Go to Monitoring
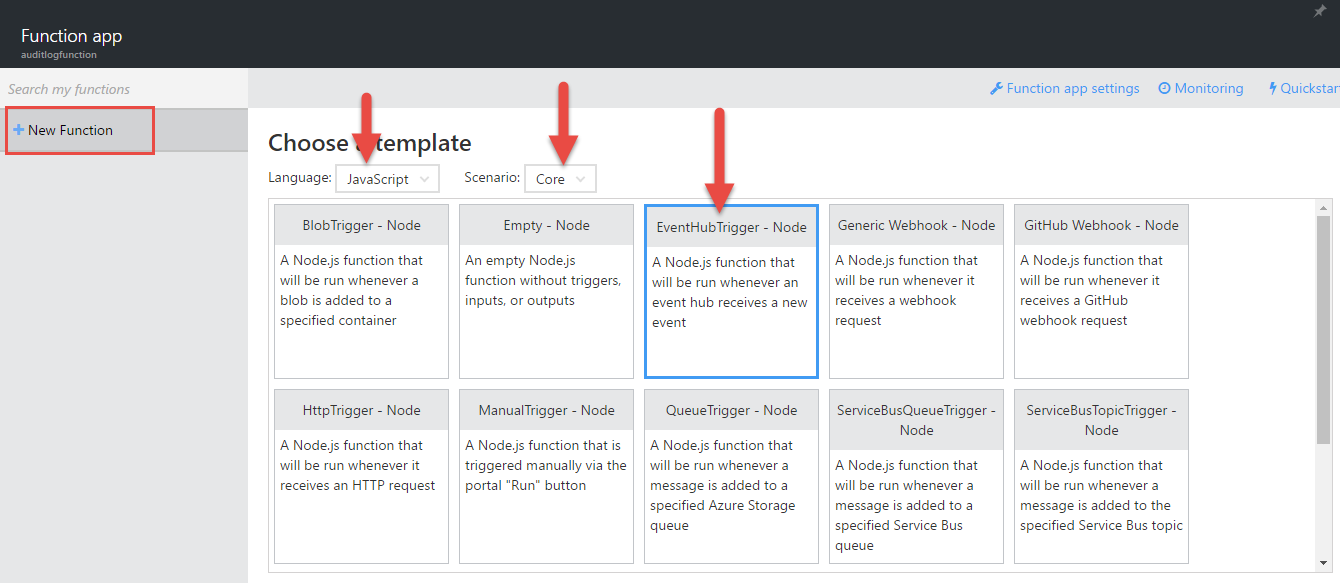 click(x=1201, y=88)
